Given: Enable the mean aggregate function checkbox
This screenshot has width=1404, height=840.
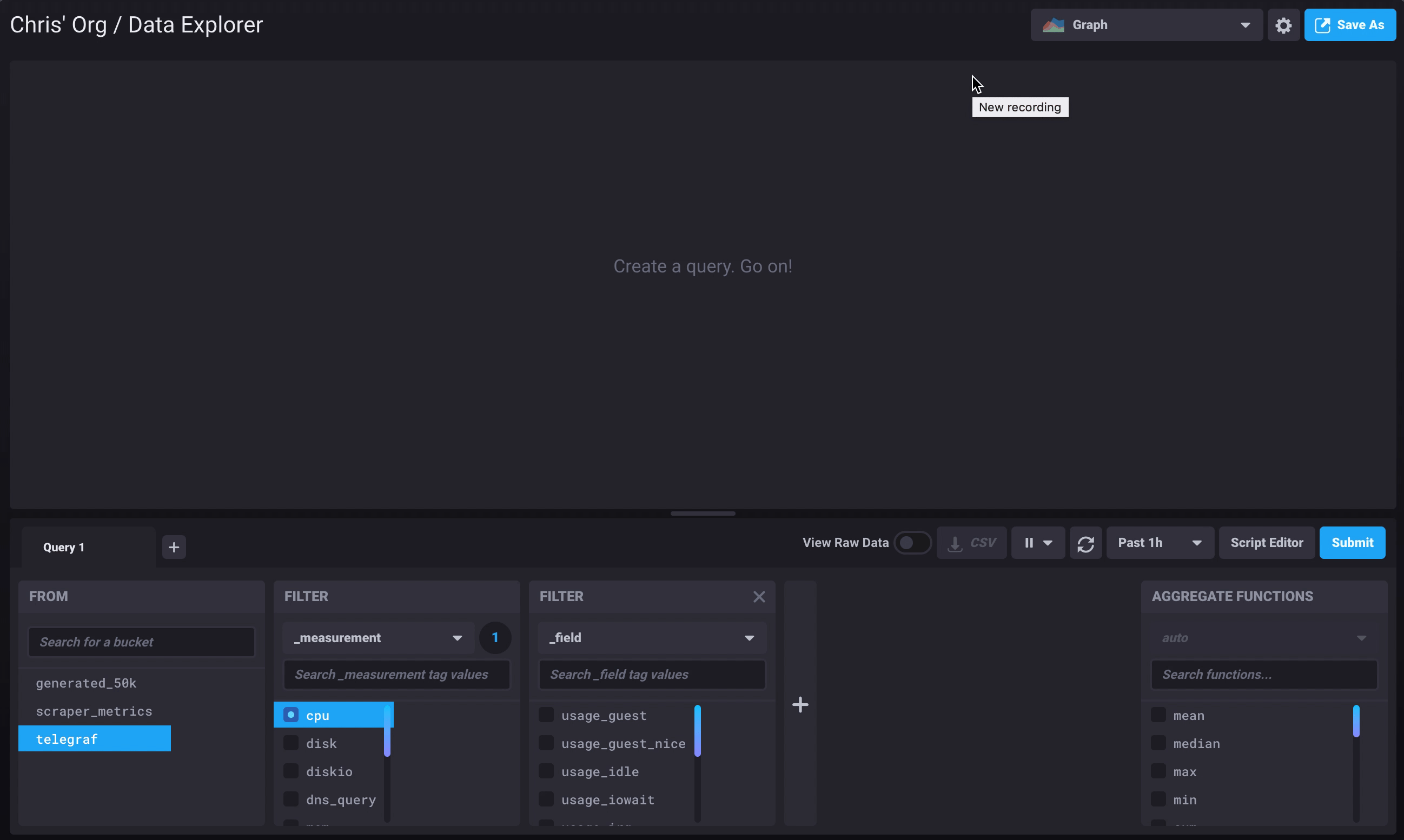Looking at the screenshot, I should [1158, 715].
